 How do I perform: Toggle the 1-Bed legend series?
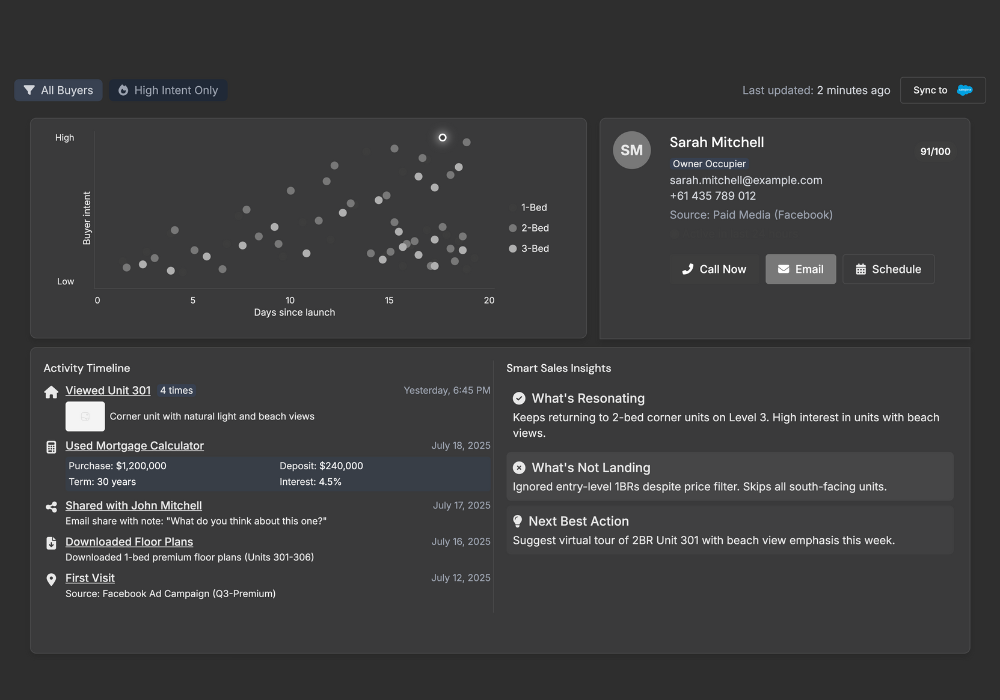[528, 208]
